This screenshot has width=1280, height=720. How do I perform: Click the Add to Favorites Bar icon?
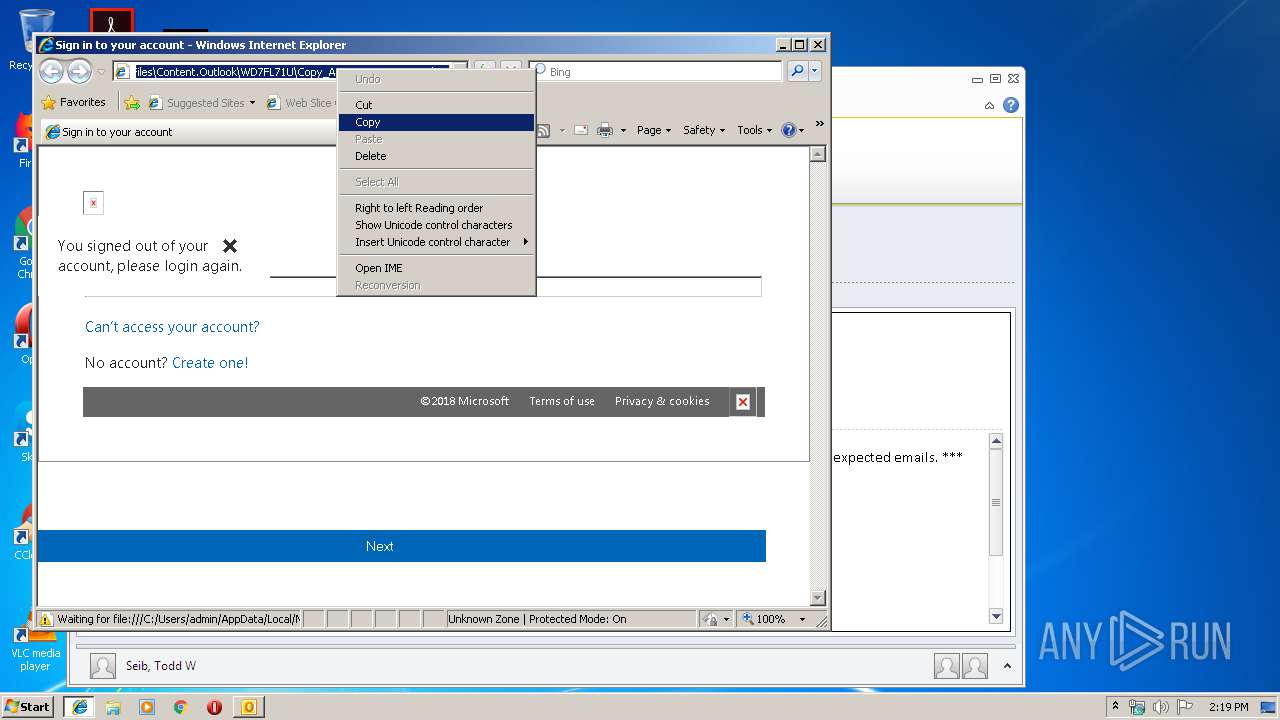132,102
